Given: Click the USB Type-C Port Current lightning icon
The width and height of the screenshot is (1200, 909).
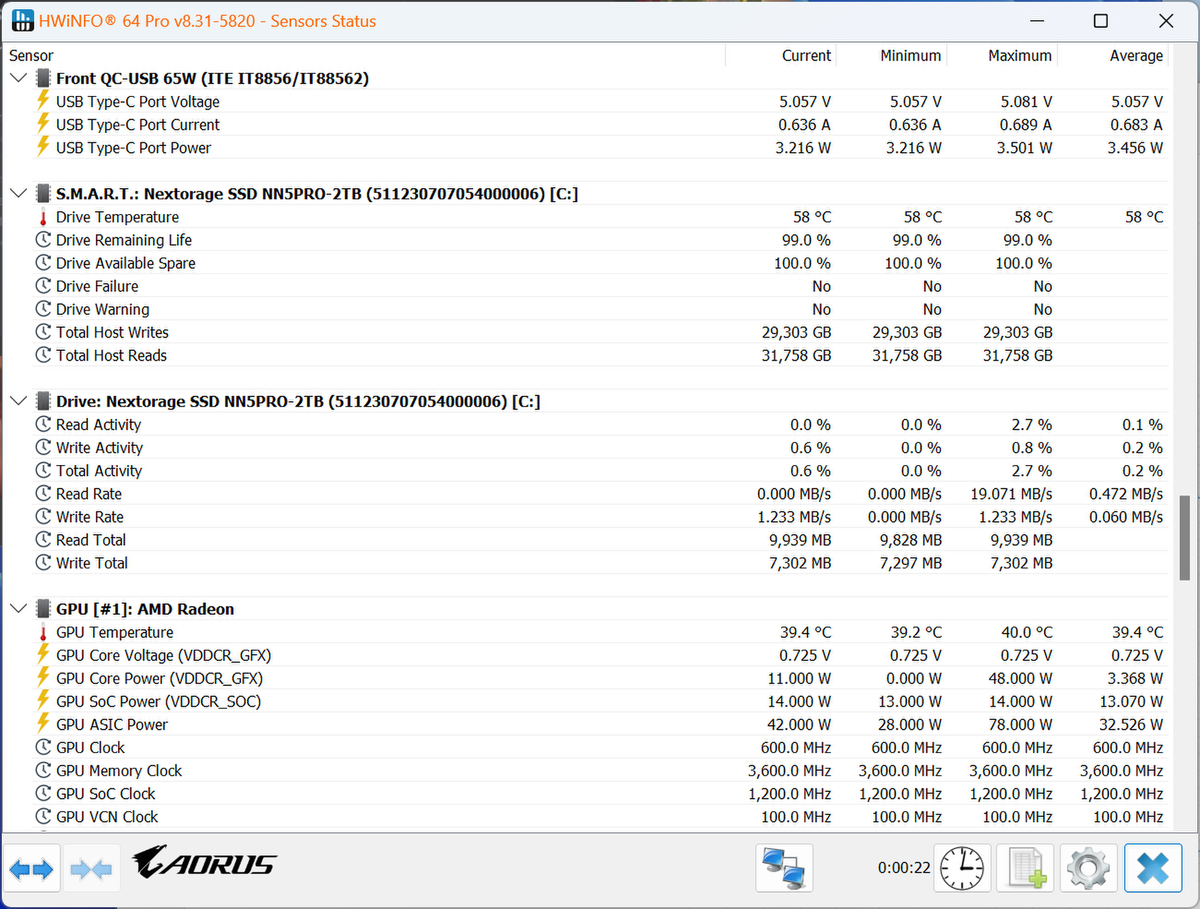Looking at the screenshot, I should (43, 124).
